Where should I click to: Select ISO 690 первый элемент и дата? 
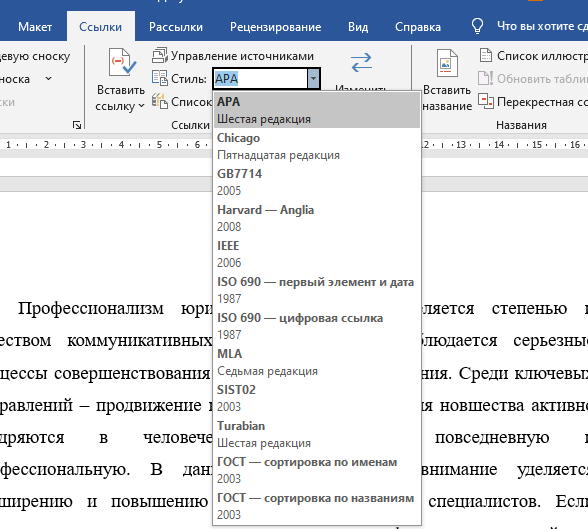point(317,290)
